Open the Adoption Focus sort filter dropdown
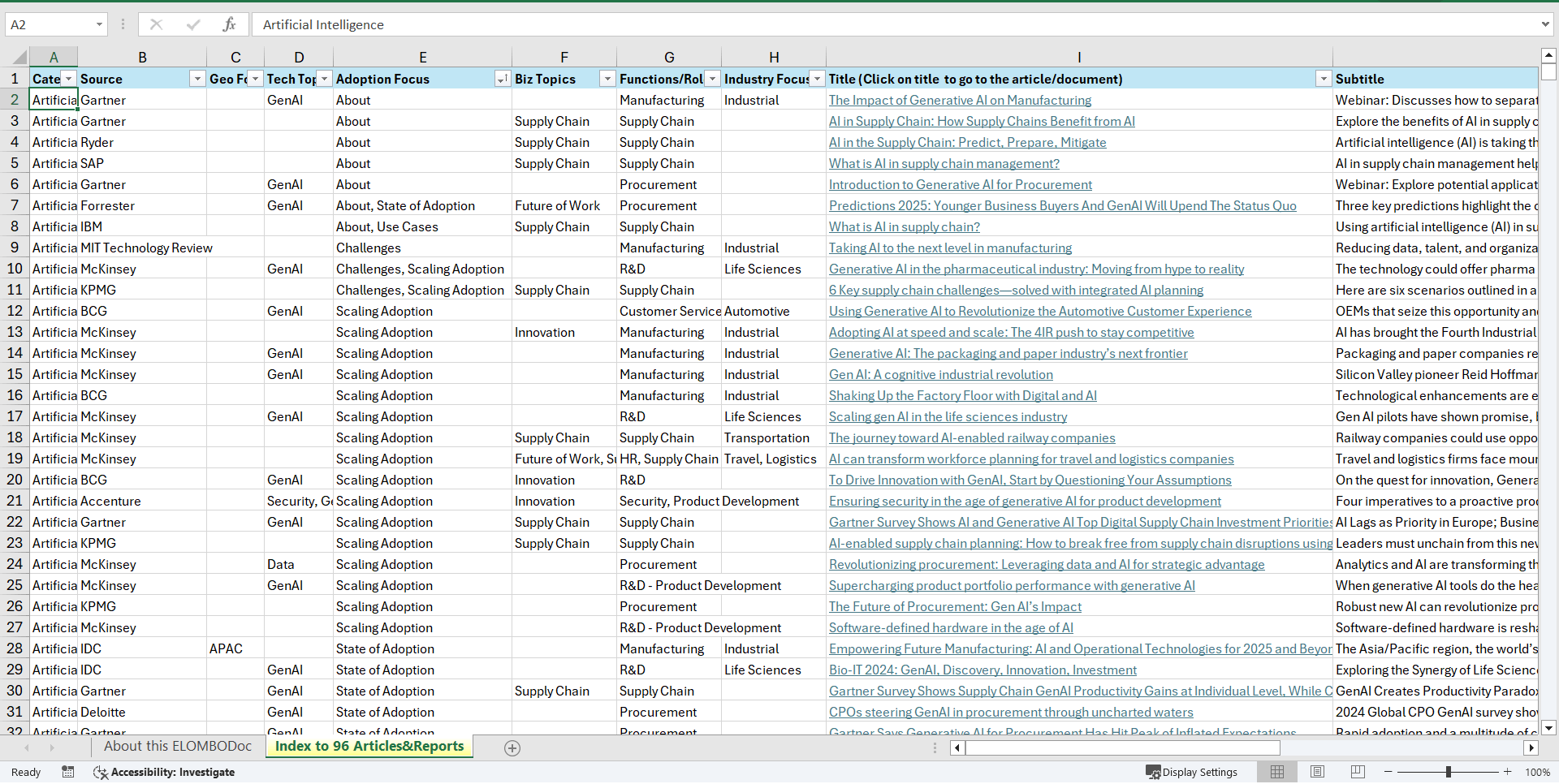Viewport: 1559px width, 784px height. (503, 79)
